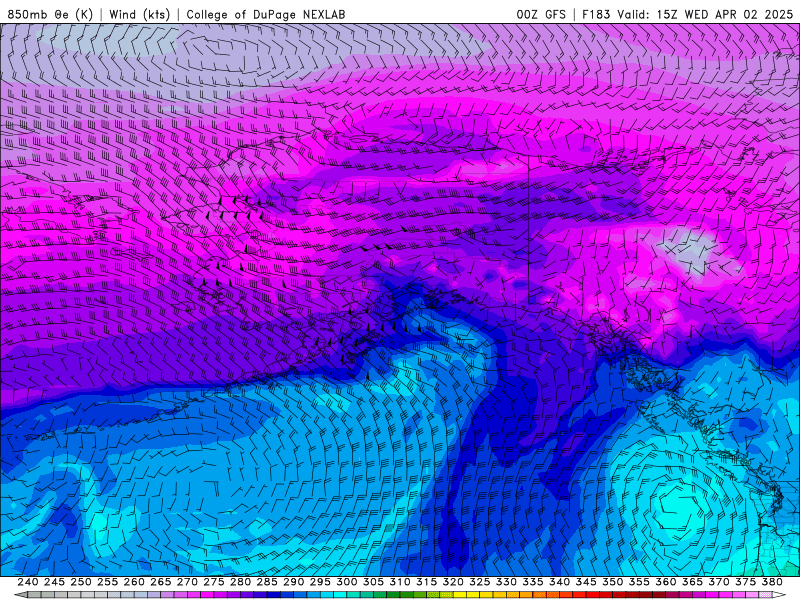Image resolution: width=800 pixels, height=600 pixels.
Task: Select the 355 value on the color scale
Action: [639, 582]
